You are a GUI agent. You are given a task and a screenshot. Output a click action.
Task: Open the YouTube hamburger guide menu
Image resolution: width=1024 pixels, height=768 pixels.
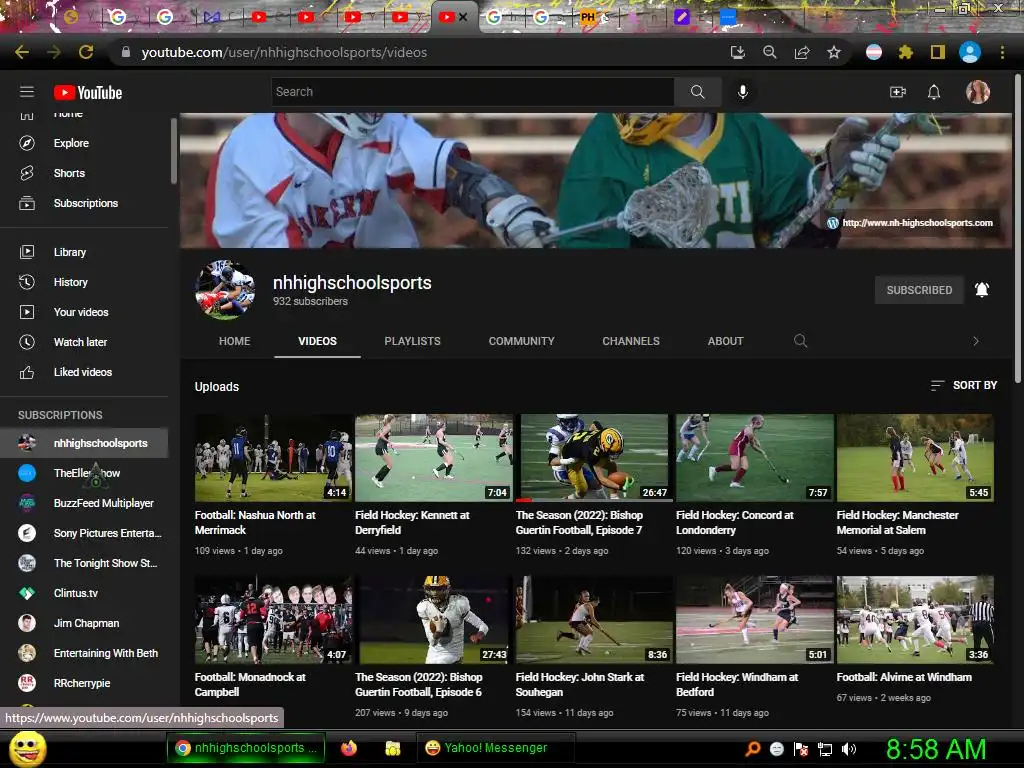tap(27, 92)
